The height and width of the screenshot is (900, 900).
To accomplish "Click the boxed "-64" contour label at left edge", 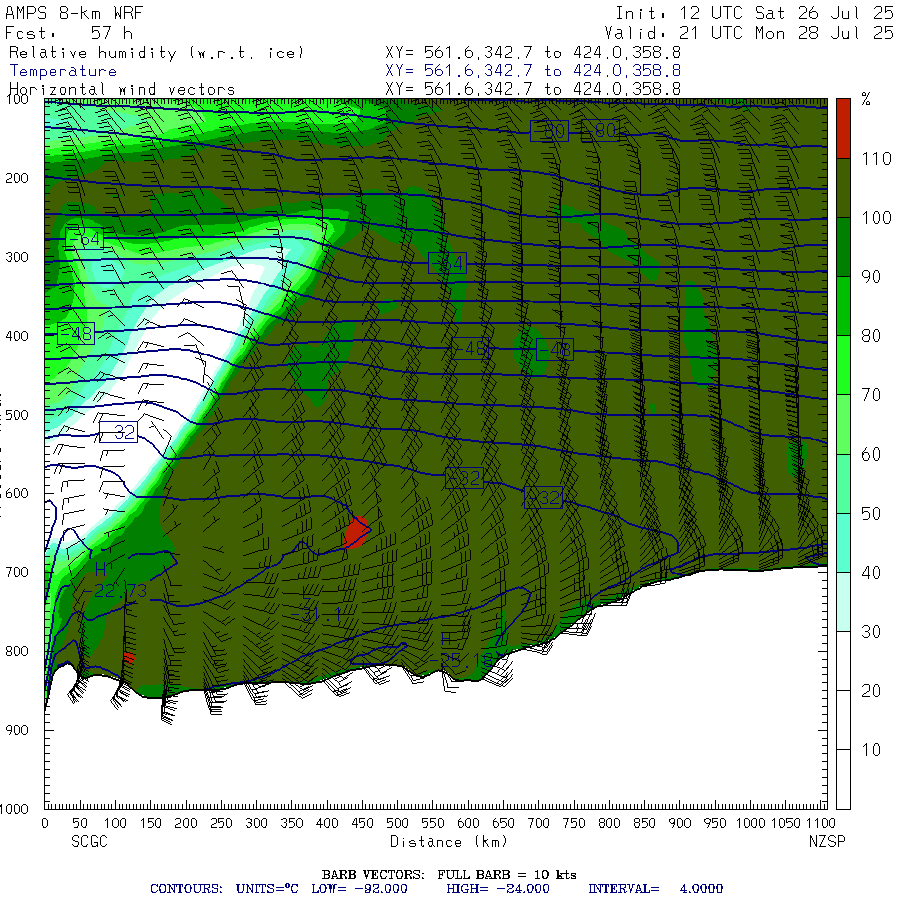I will click(84, 239).
